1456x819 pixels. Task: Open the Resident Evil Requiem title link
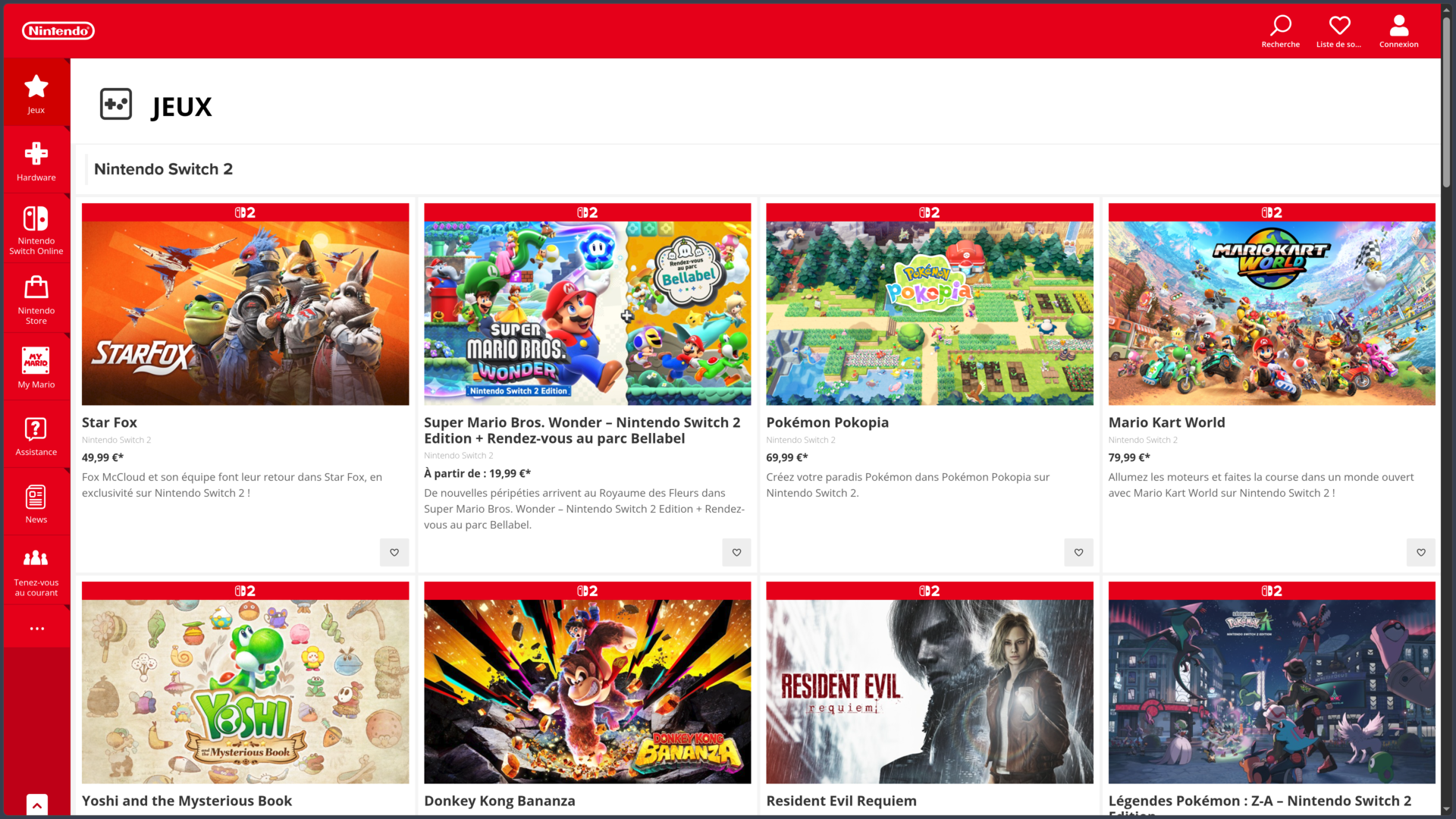841,801
